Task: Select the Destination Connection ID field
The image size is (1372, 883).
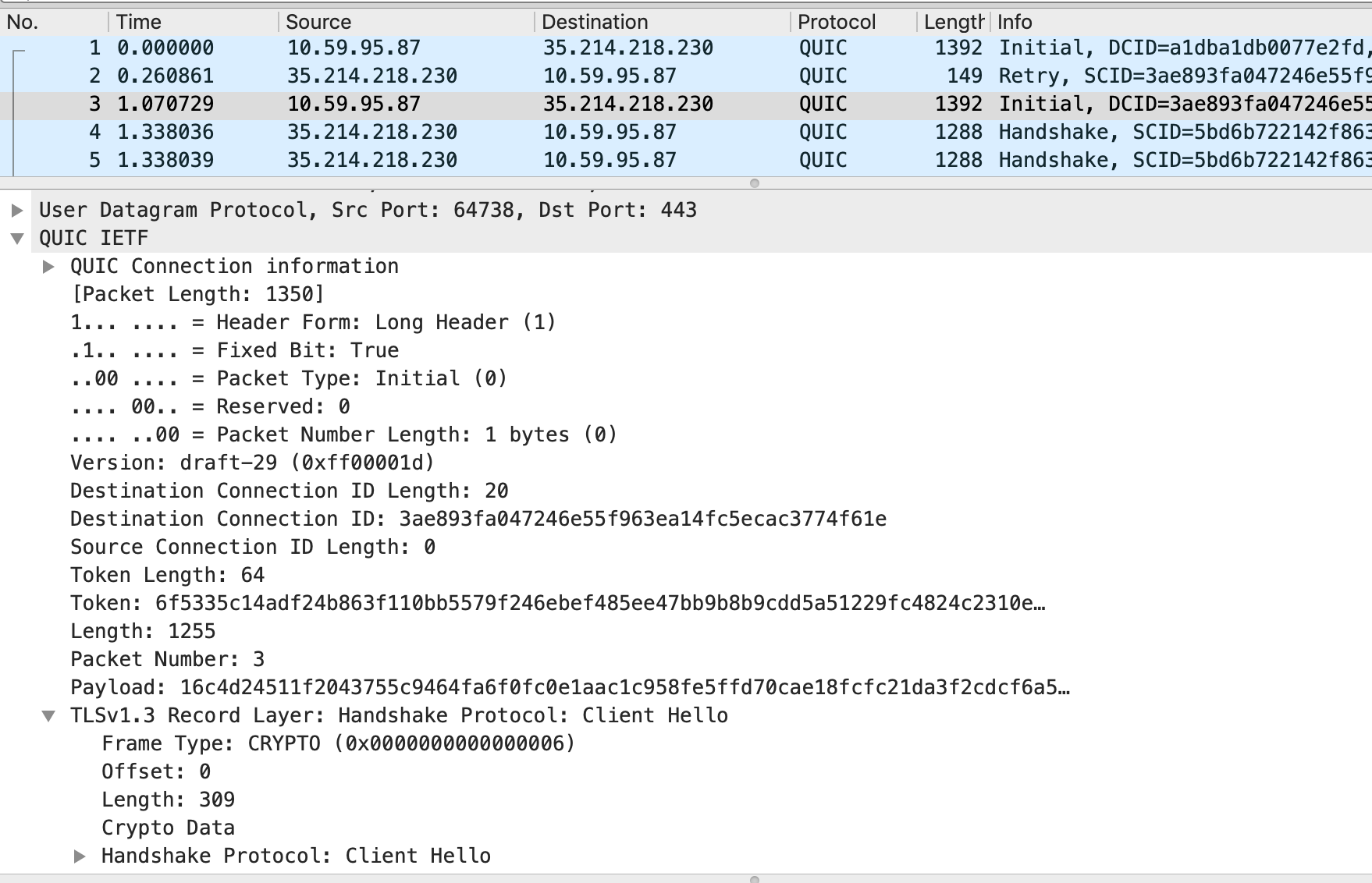Action: tap(478, 520)
